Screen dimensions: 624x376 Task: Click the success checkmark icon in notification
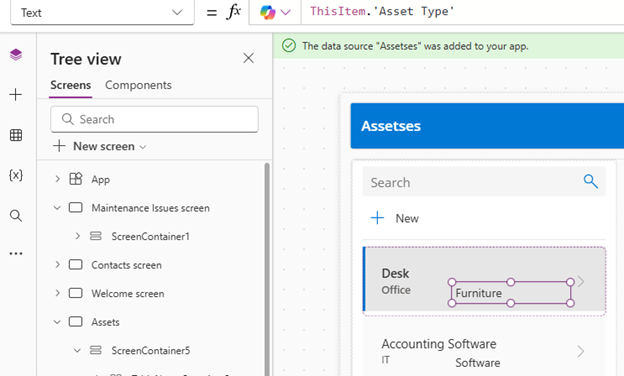(289, 46)
